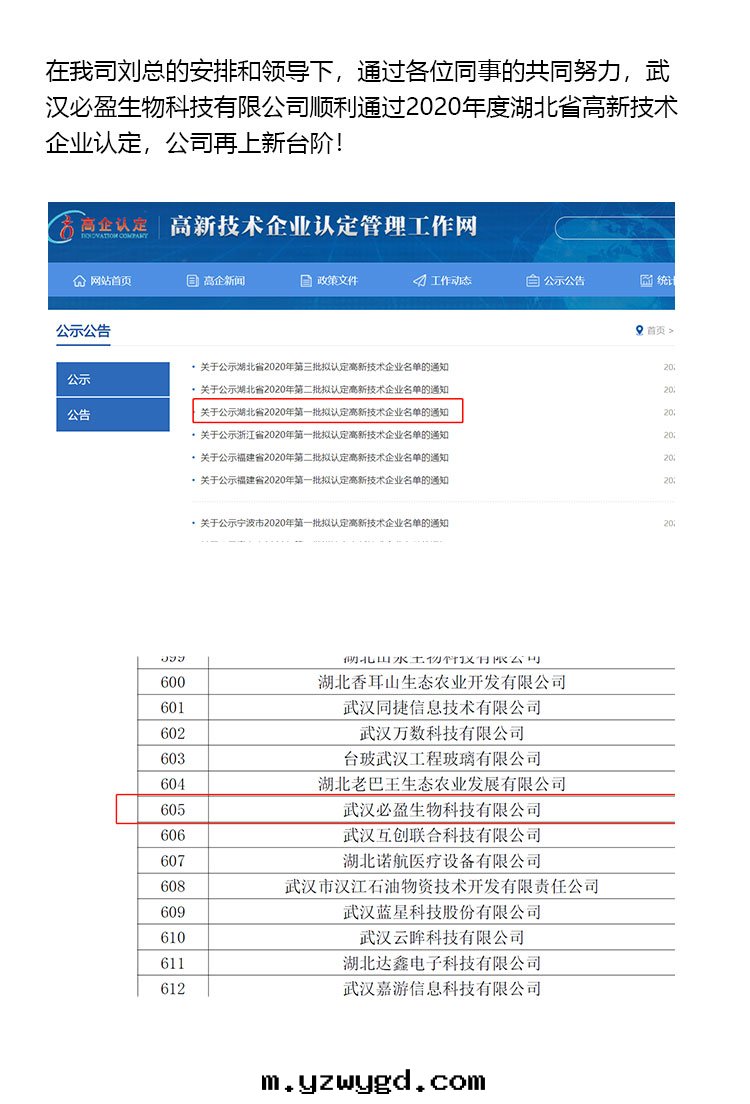Click the 首页 breadcrumb link
750x1104 pixels.
coord(656,330)
